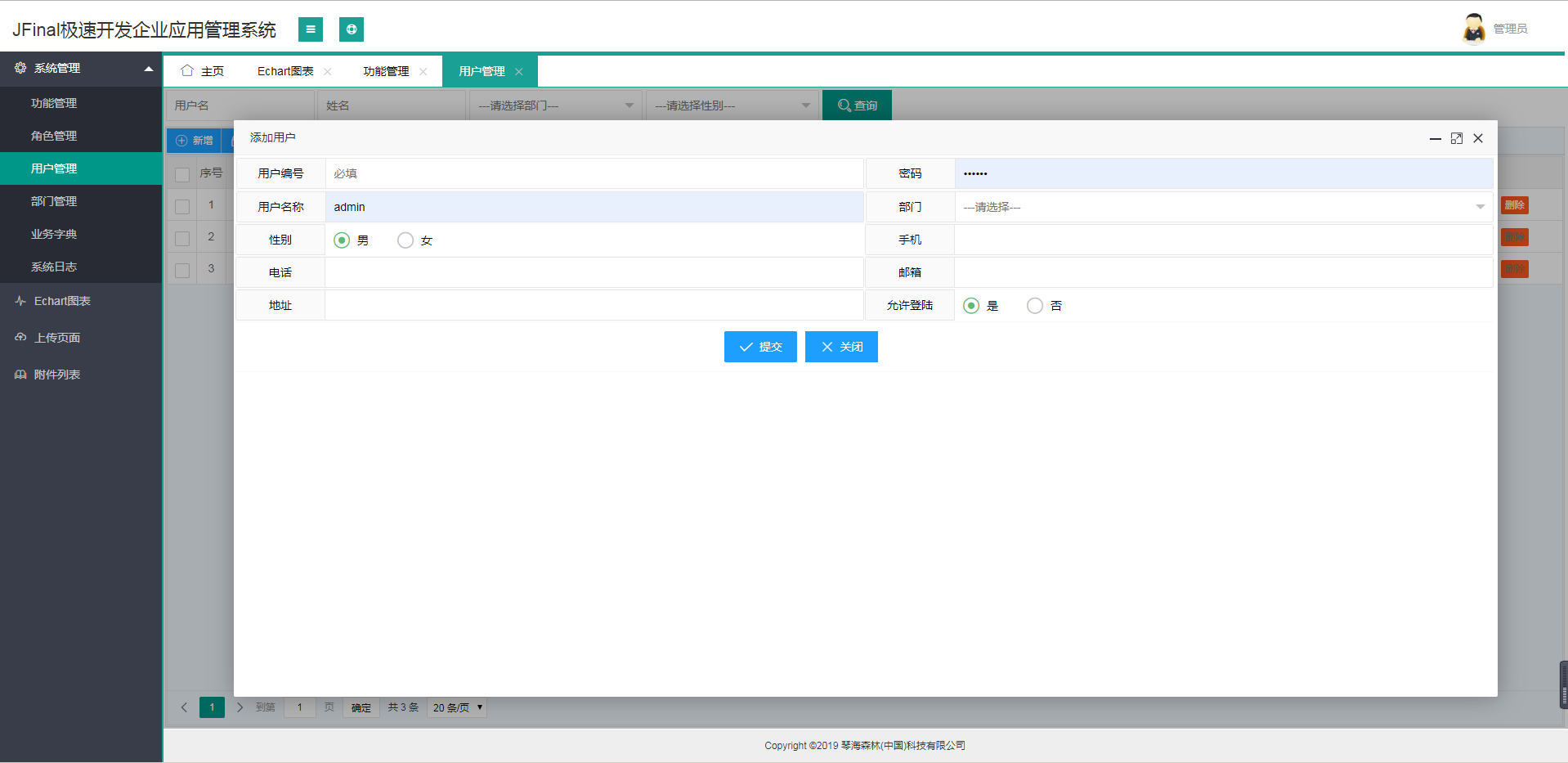The width and height of the screenshot is (1568, 763).
Task: Open the 20 条/页 page size dropdown
Action: (x=457, y=707)
